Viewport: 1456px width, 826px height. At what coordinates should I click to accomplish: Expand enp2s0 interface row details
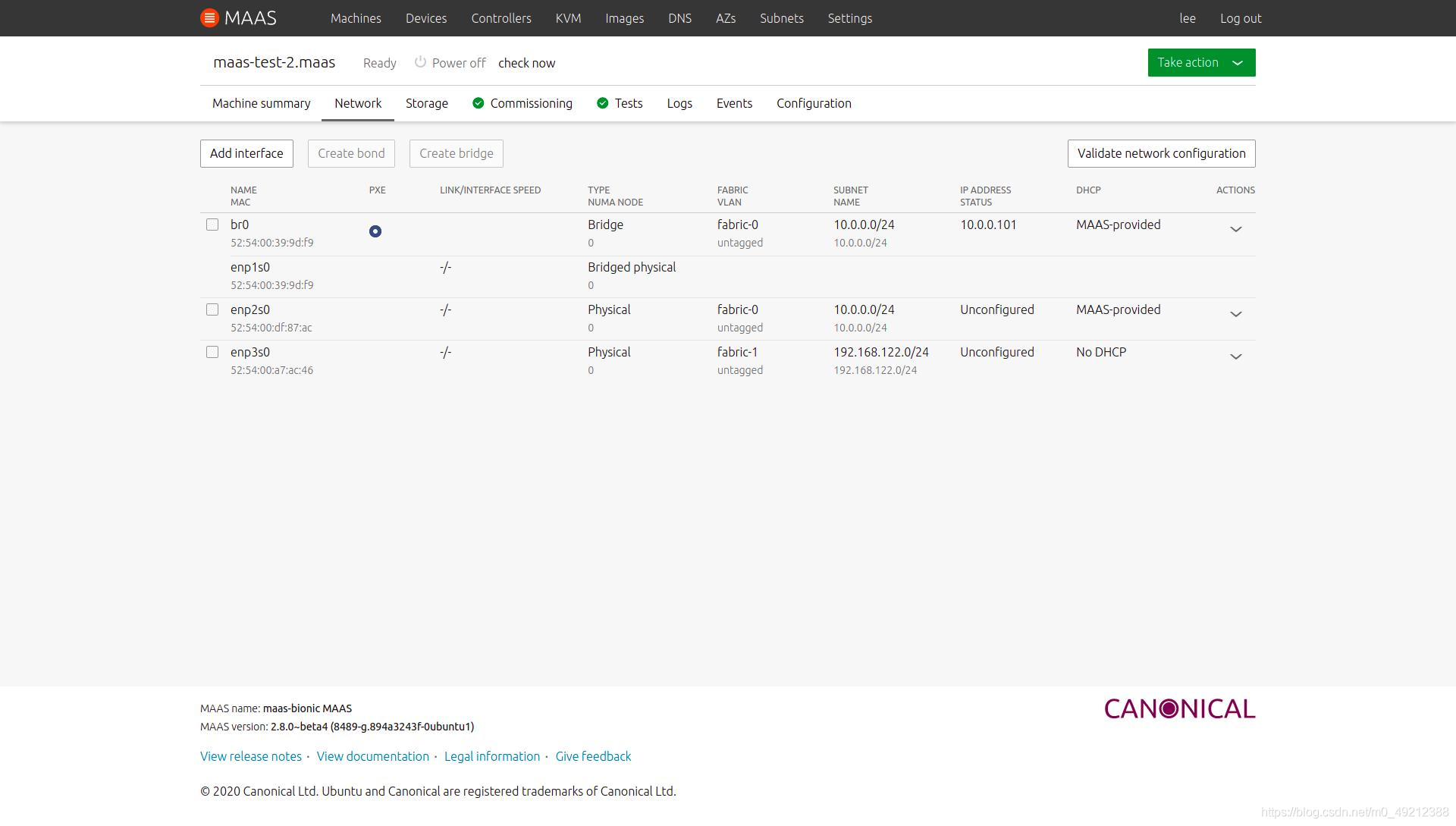(x=1235, y=314)
